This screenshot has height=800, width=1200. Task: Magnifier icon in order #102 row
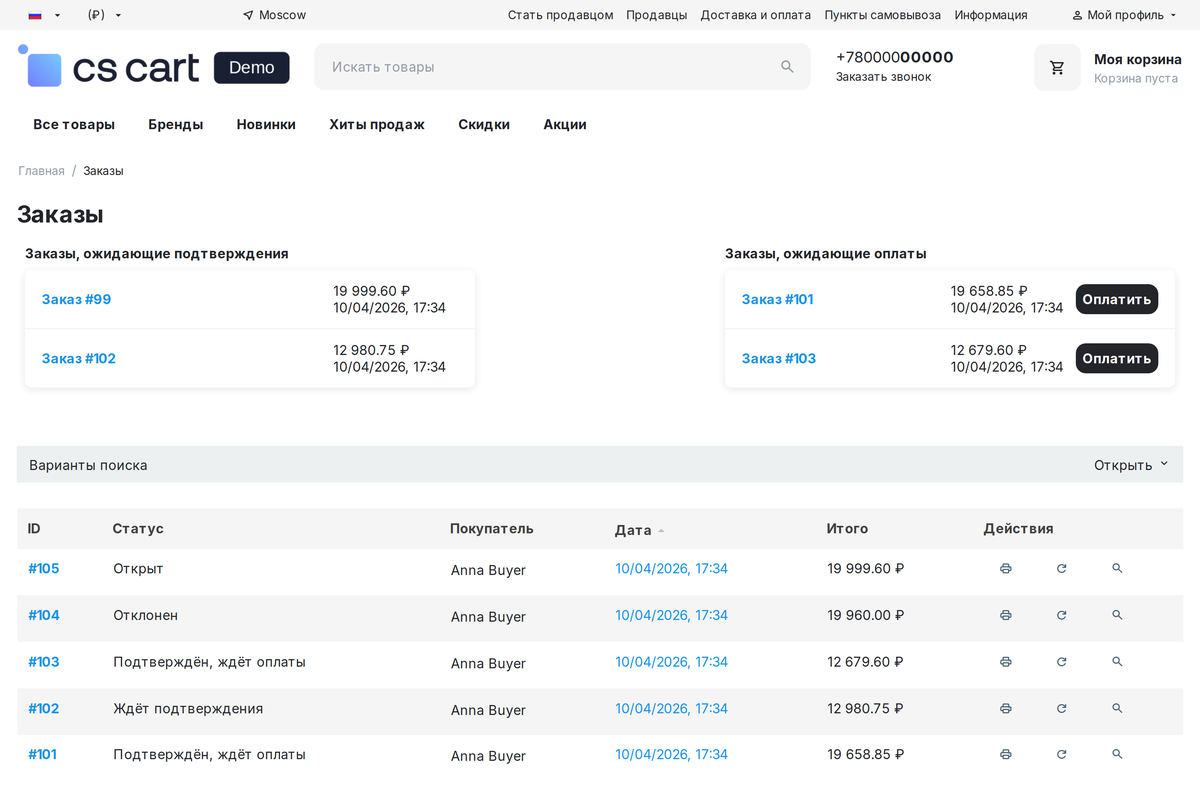(1117, 709)
